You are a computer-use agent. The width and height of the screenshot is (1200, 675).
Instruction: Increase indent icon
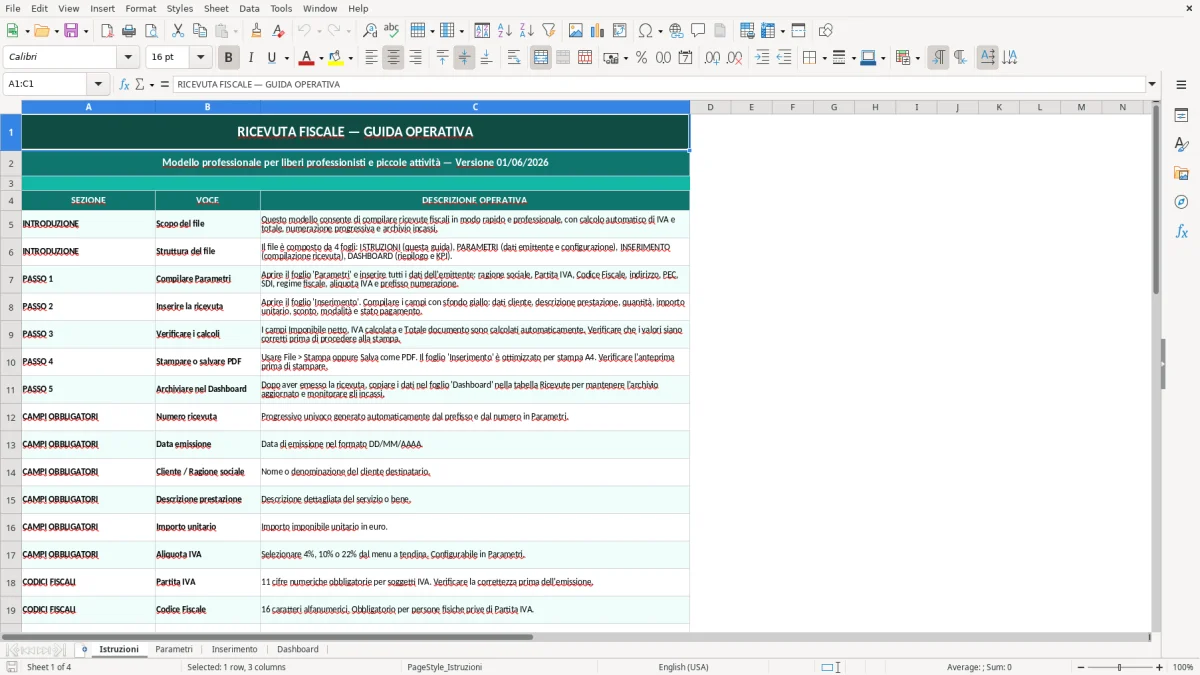point(762,58)
